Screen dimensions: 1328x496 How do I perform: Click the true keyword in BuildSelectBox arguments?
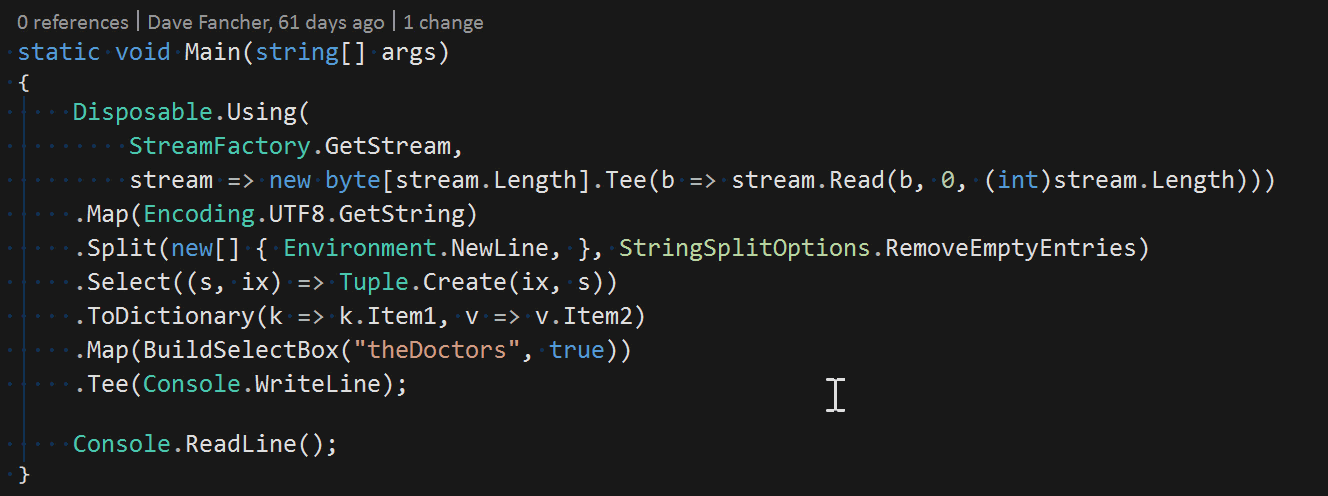576,350
